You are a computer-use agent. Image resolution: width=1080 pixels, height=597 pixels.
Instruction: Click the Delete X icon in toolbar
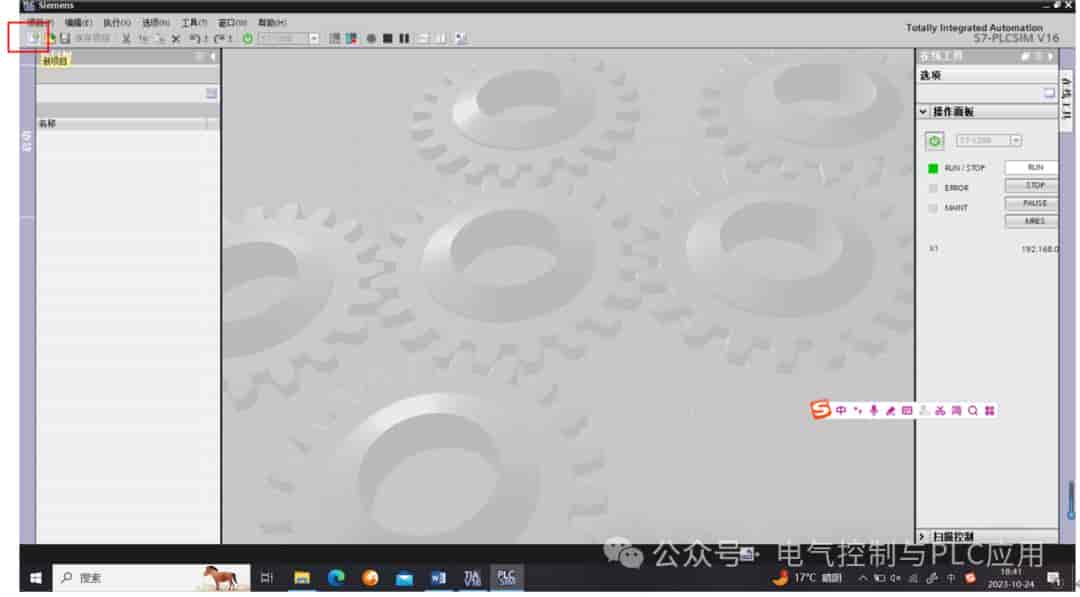176,39
